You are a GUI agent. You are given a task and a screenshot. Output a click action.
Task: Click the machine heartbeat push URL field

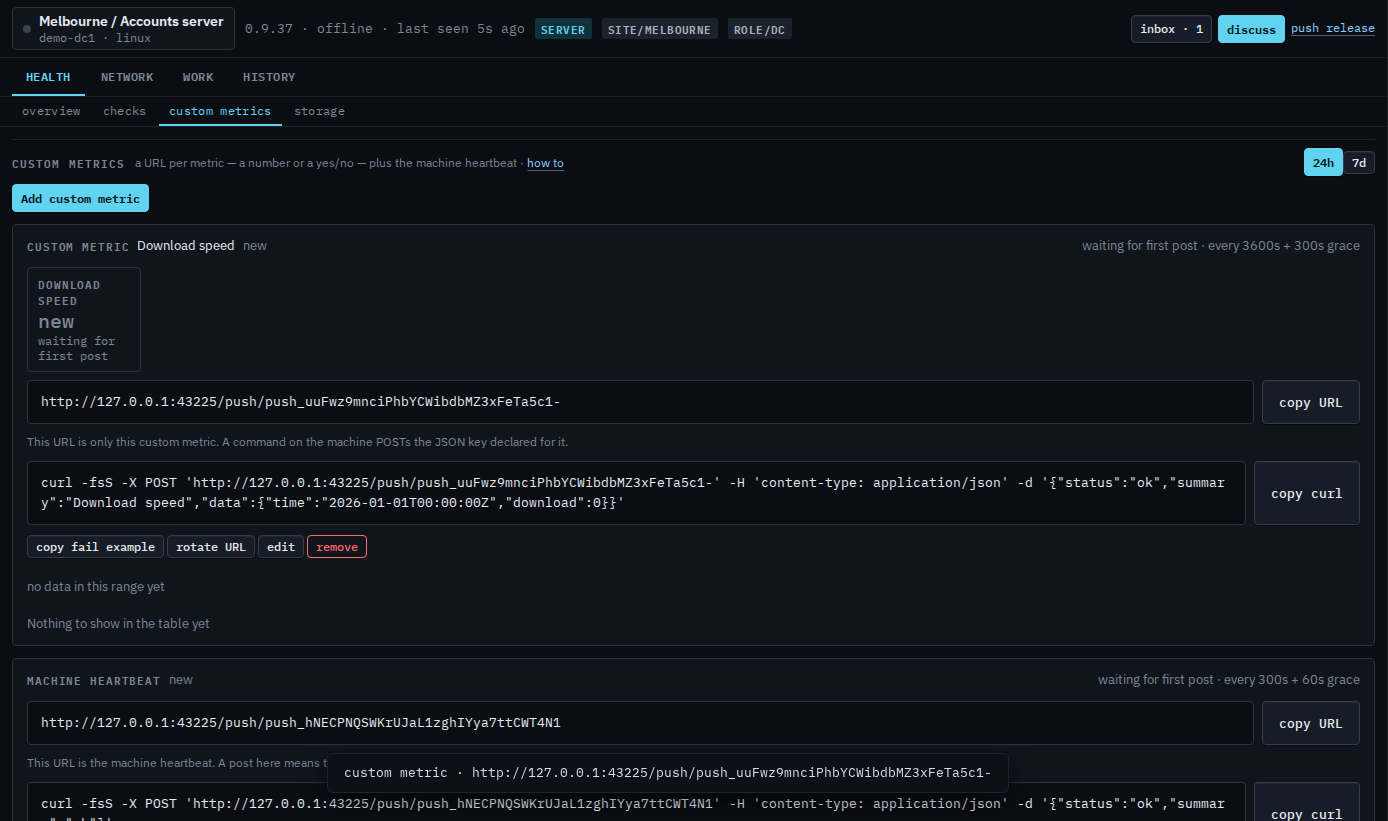click(640, 723)
